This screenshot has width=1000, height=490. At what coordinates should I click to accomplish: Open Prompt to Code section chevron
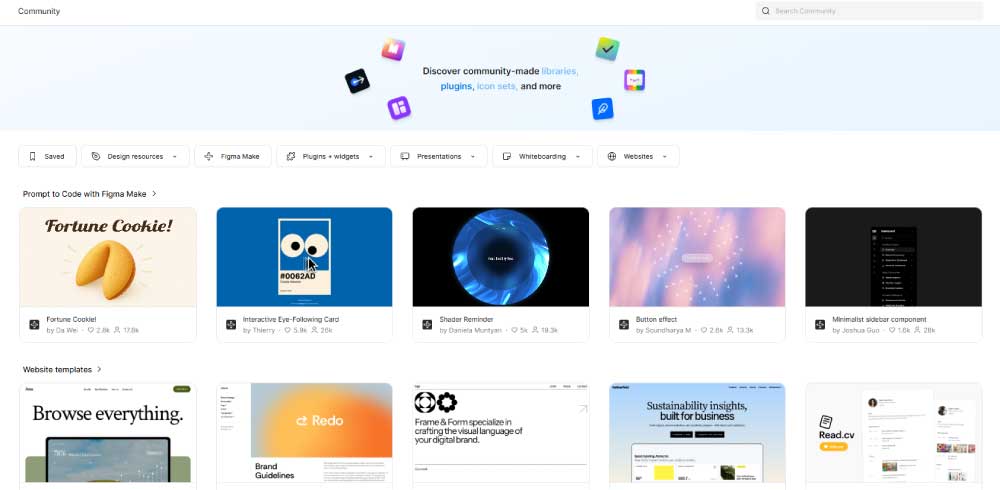[x=154, y=194]
